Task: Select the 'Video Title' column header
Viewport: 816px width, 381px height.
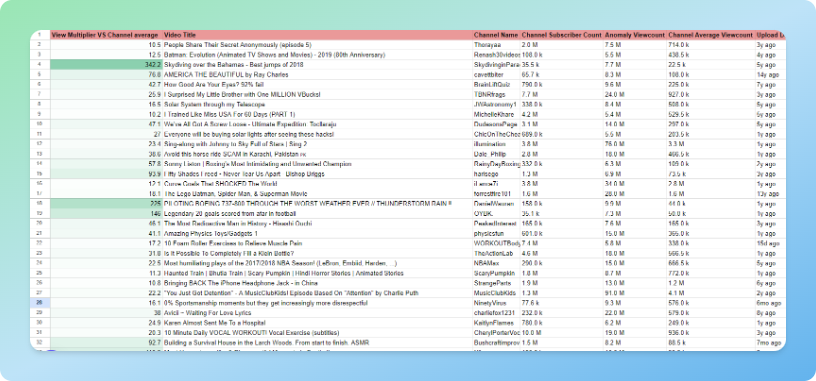Action: (317, 35)
